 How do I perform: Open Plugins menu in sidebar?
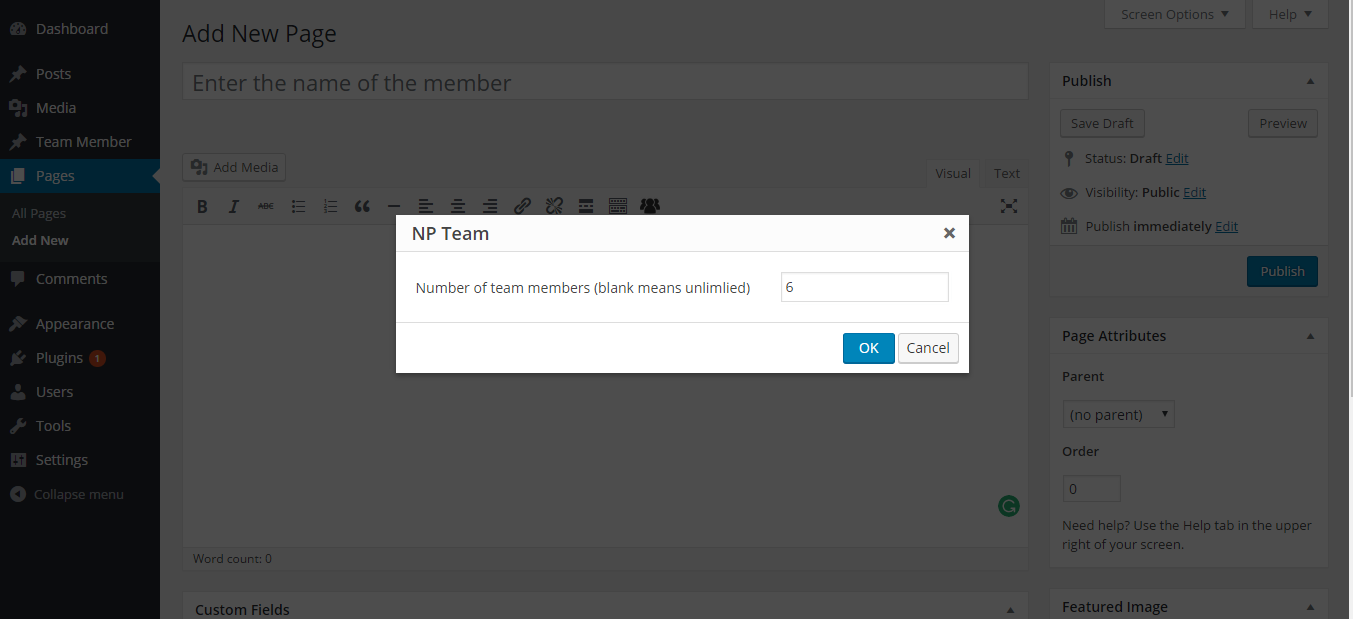point(80,358)
